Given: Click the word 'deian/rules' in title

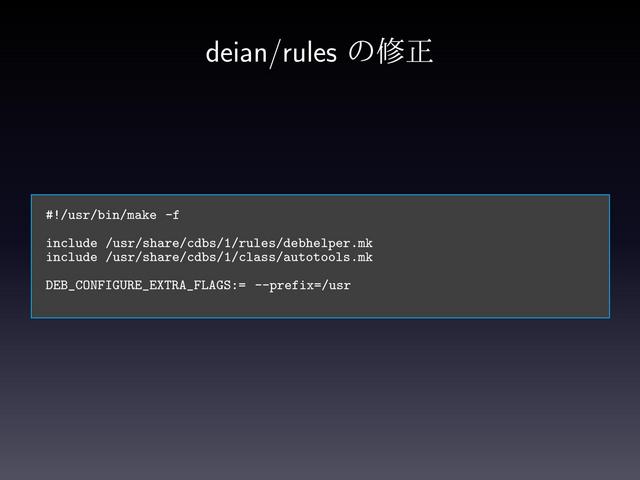Looking at the screenshot, I should click(271, 53).
